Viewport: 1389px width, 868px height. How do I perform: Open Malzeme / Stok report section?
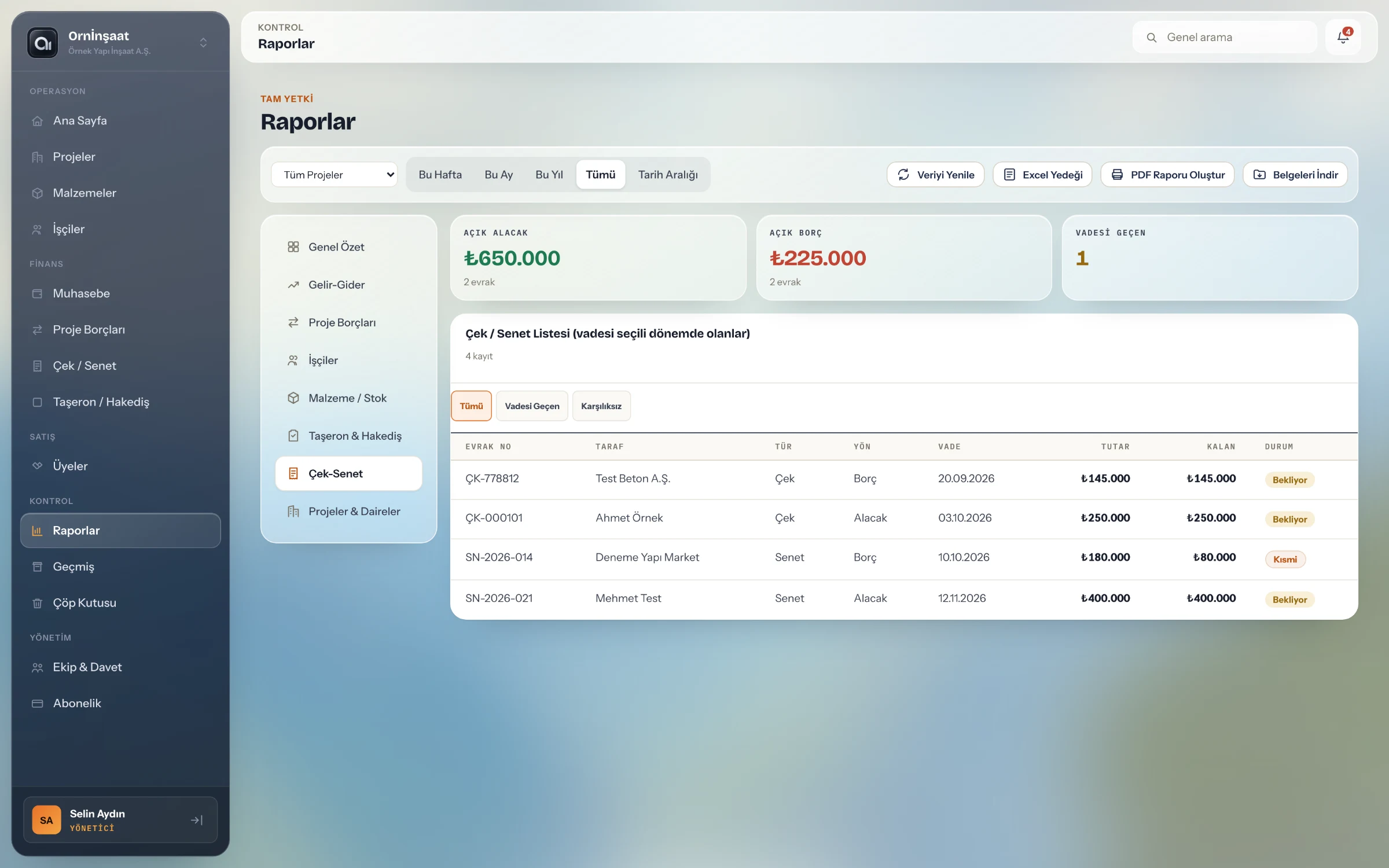tap(349, 398)
